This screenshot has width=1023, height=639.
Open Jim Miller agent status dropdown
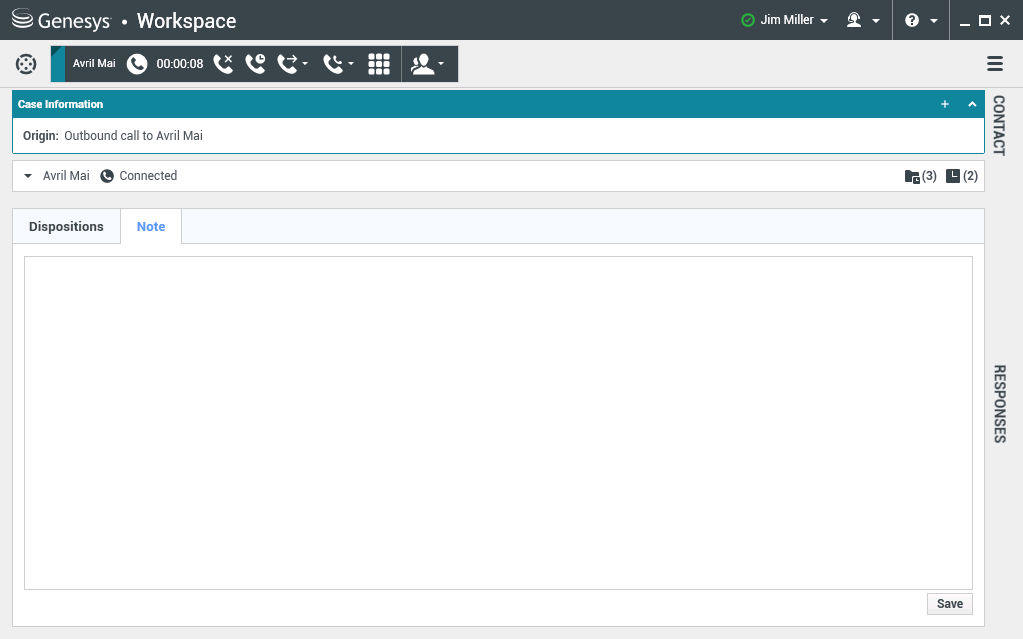(824, 21)
